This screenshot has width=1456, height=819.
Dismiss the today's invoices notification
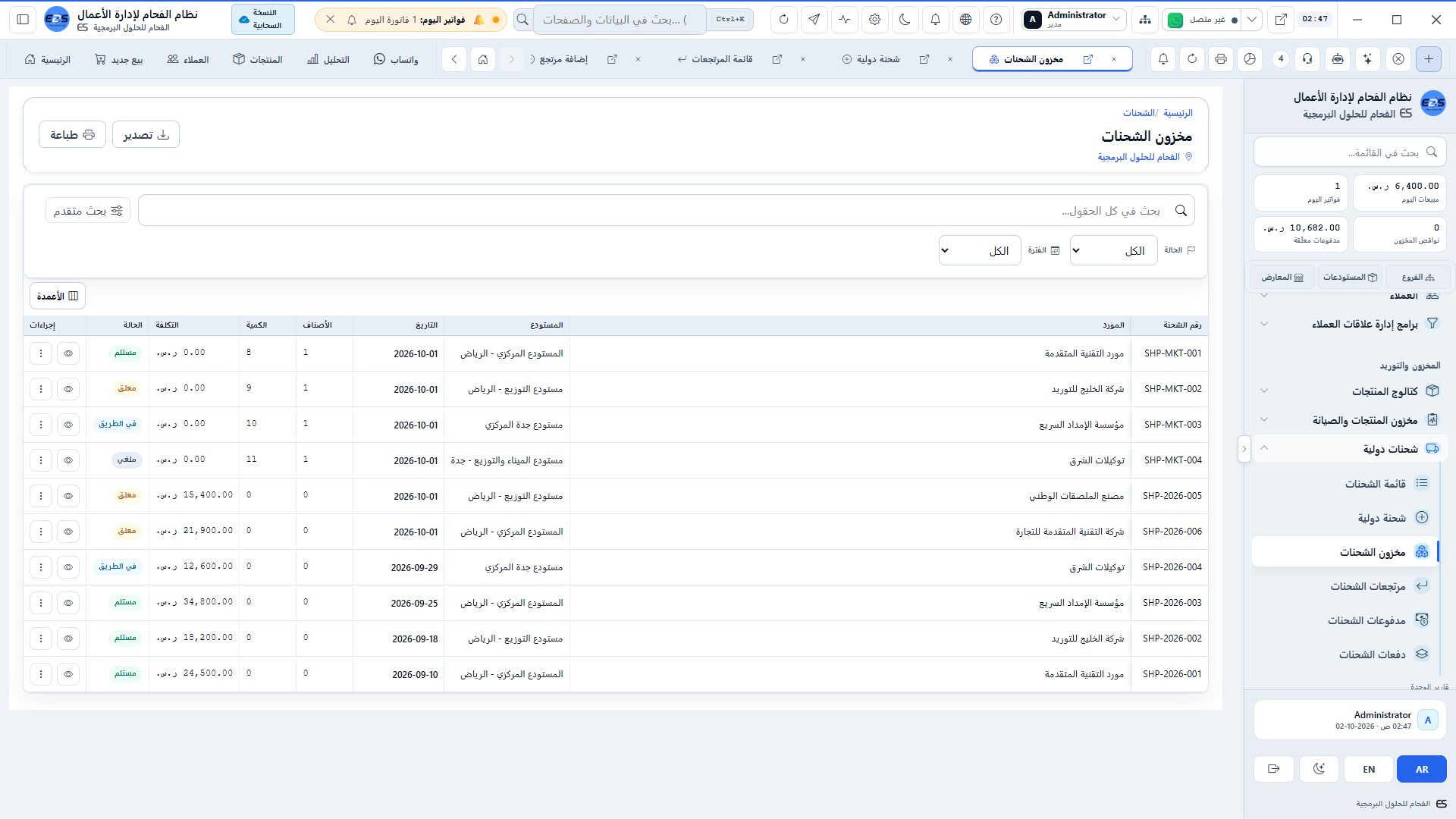pos(331,20)
